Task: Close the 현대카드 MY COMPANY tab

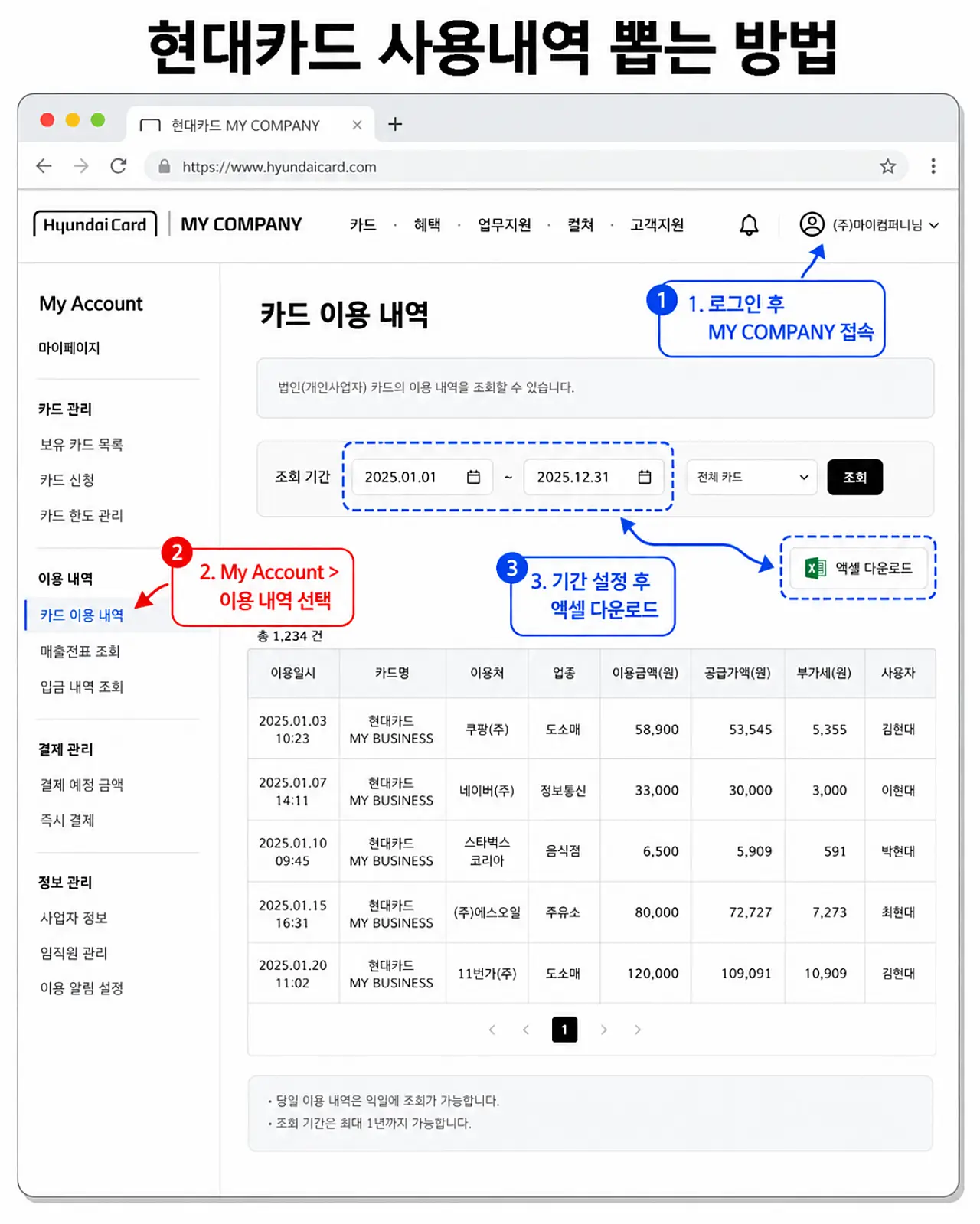Action: (357, 125)
